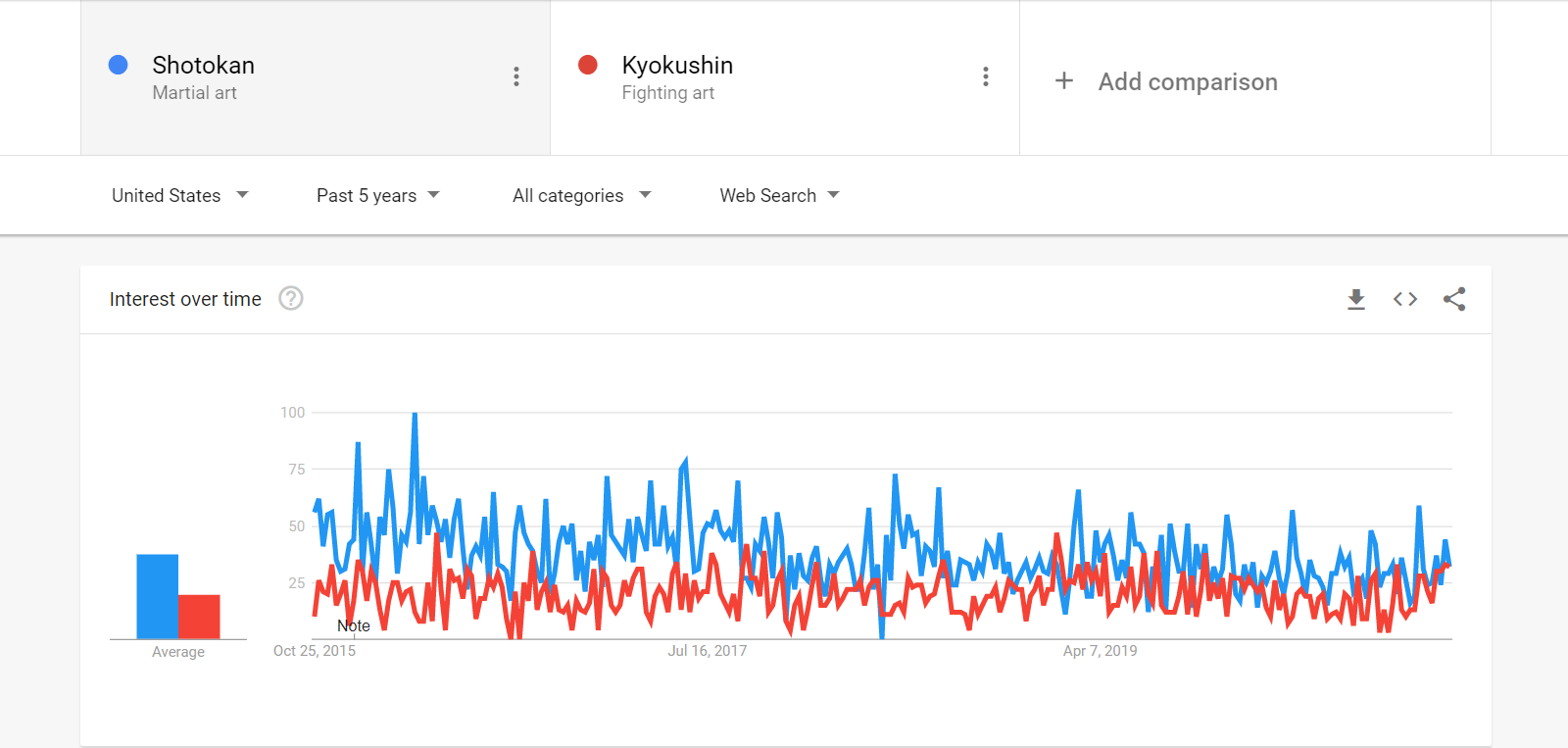The width and height of the screenshot is (1568, 748).
Task: Expand the United States region dropdown
Action: point(180,195)
